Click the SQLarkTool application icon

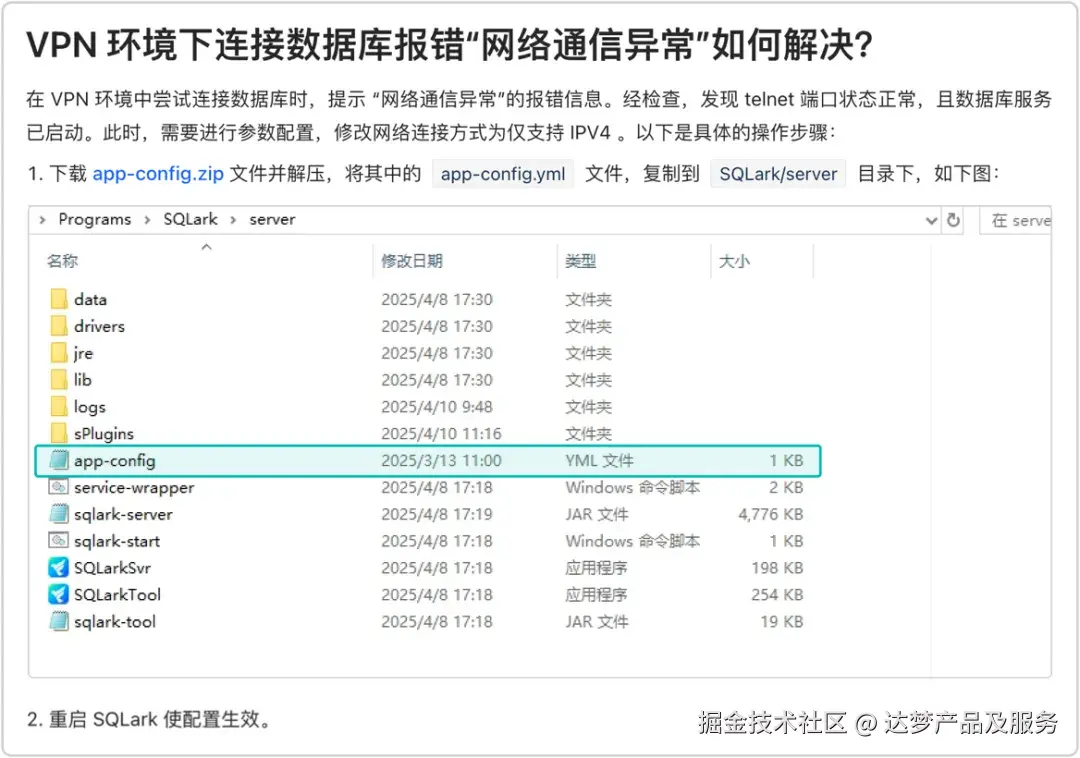(x=59, y=594)
